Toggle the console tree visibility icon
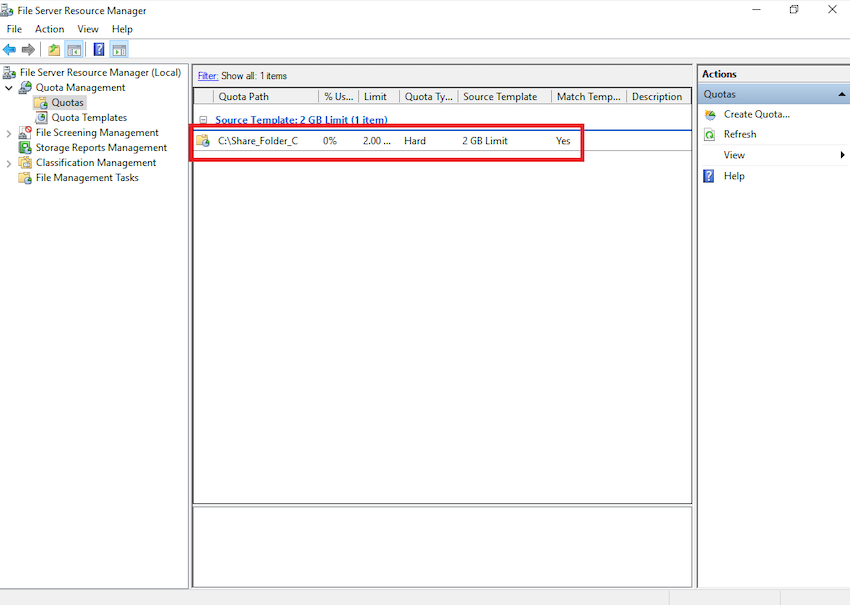This screenshot has width=850, height=605. 74,49
